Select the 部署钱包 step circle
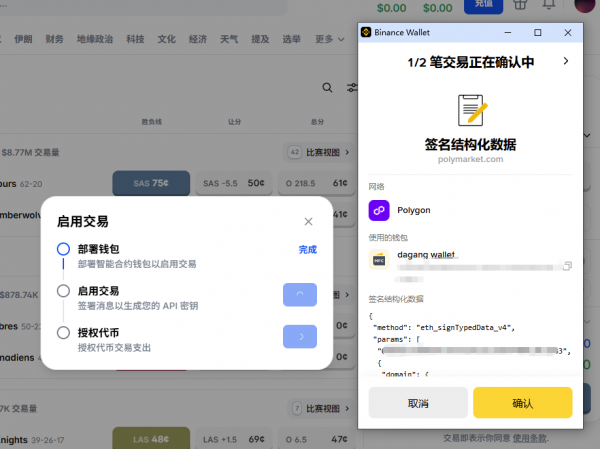 coord(64,249)
